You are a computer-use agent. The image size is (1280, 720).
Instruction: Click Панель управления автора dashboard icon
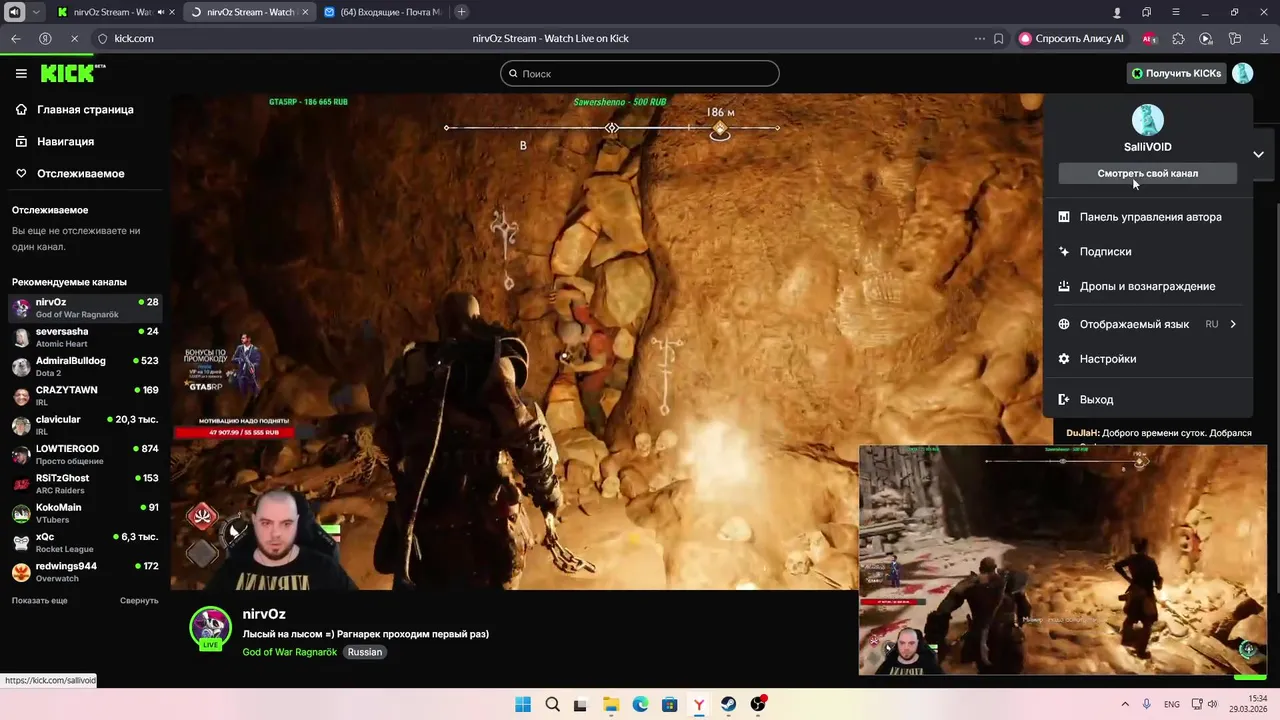tap(1064, 217)
